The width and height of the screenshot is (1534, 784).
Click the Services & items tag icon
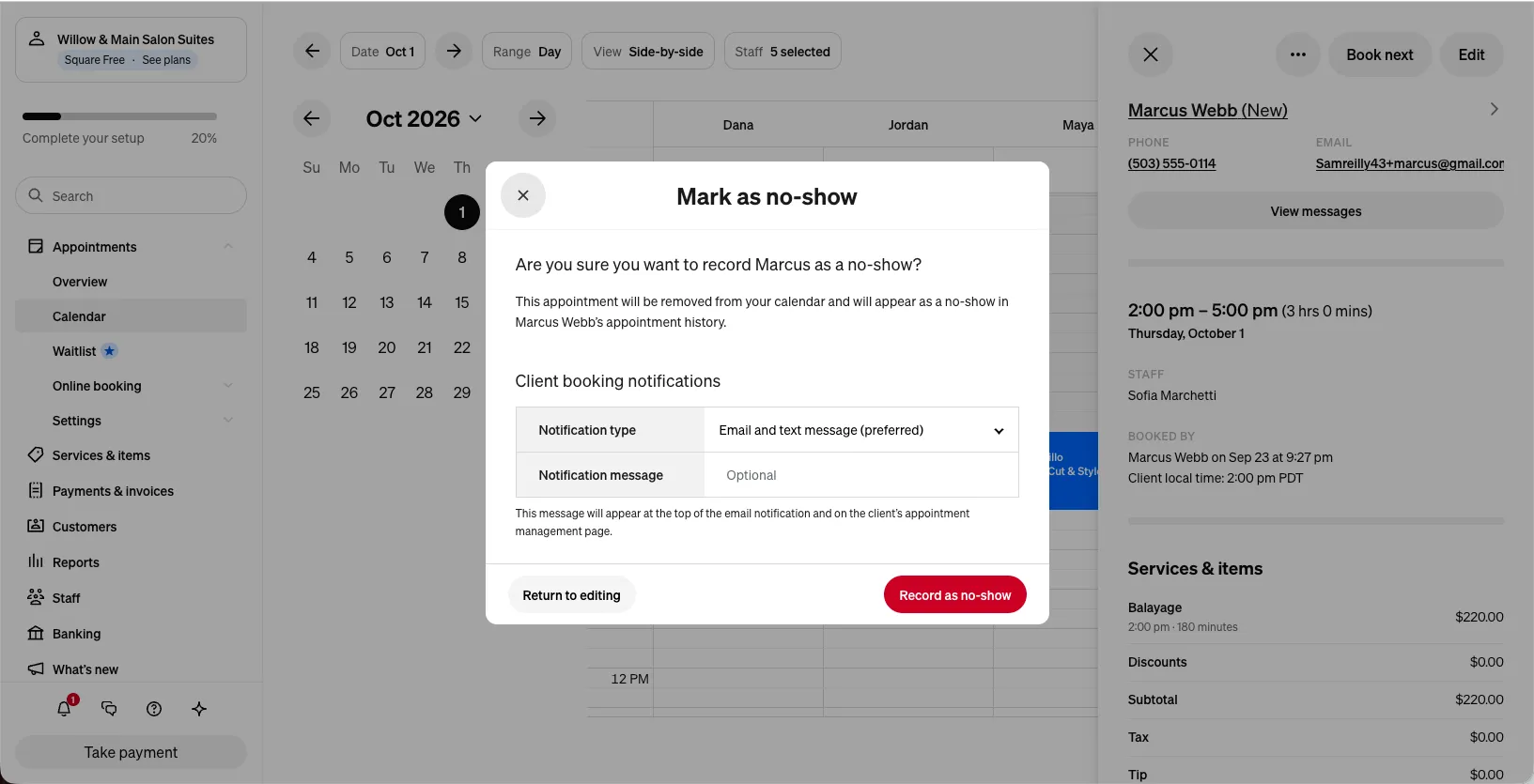pyautogui.click(x=36, y=455)
